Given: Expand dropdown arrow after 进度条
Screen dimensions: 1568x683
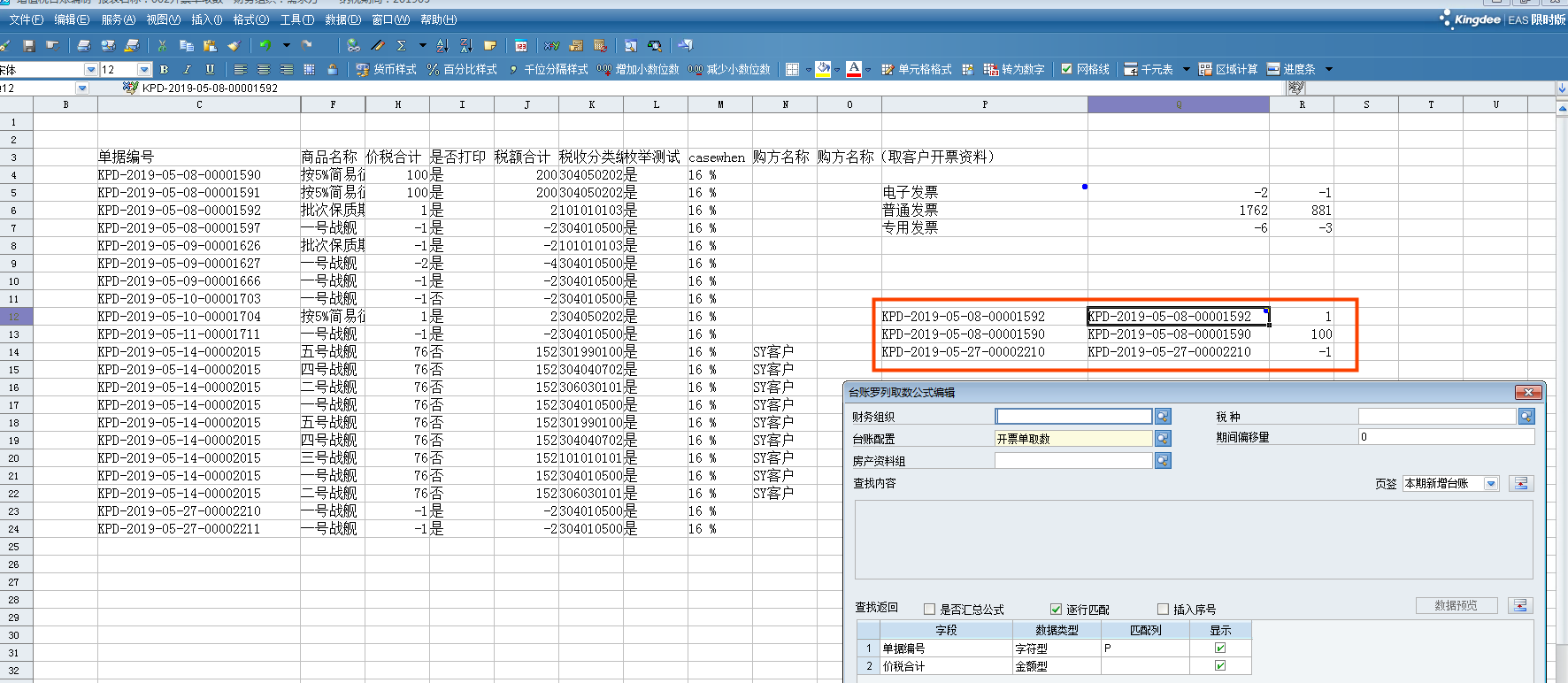Looking at the screenshot, I should coord(1328,69).
